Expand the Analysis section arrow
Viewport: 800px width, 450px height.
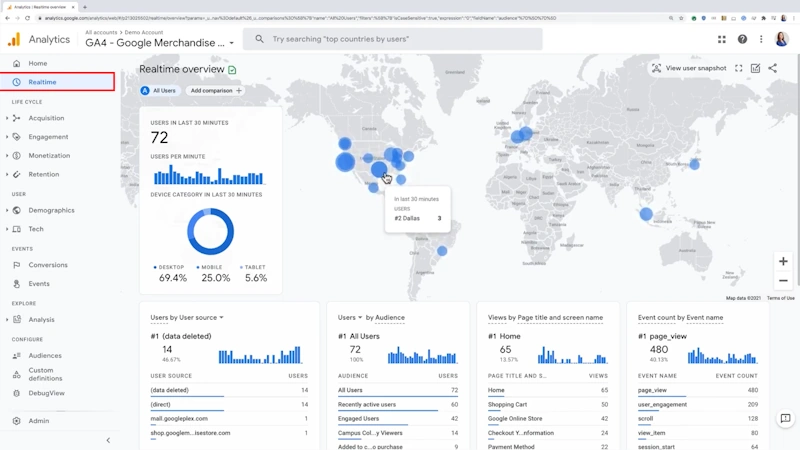click(7, 319)
